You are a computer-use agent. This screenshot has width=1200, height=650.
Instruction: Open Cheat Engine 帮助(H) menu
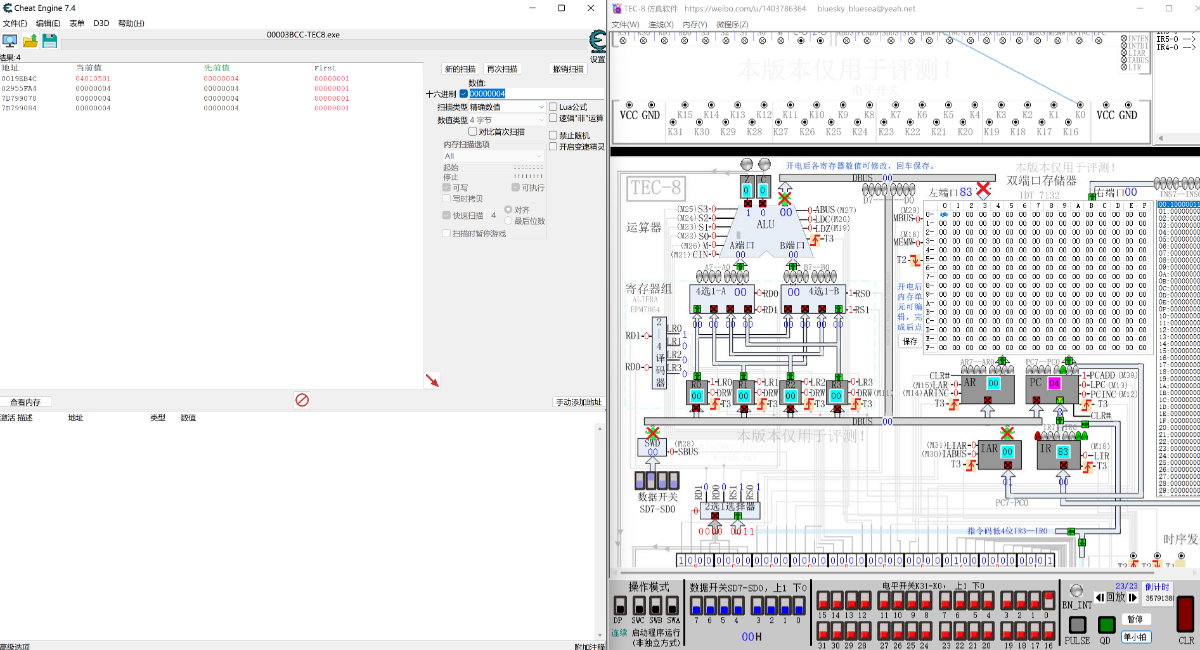[x=131, y=22]
